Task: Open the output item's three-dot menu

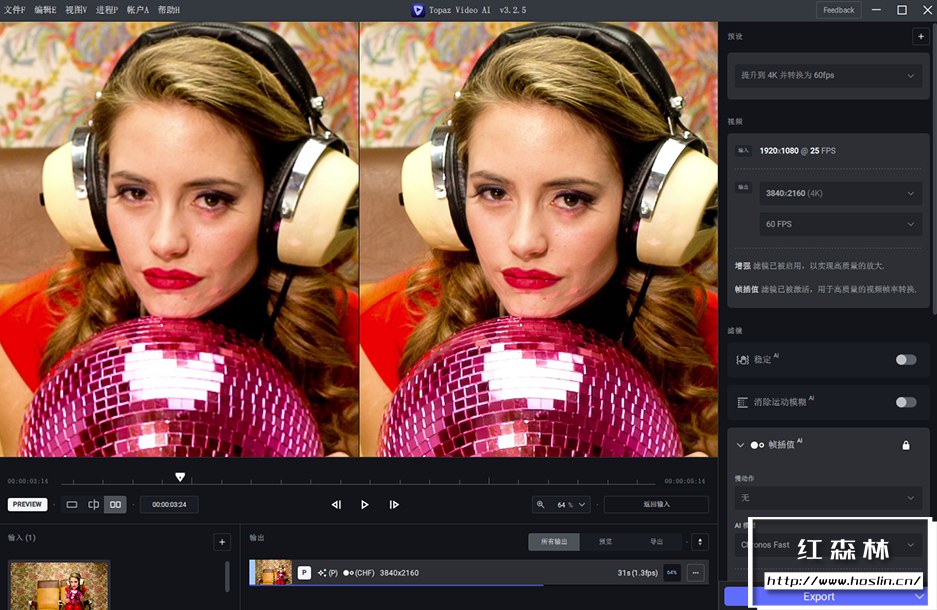Action: coord(695,573)
